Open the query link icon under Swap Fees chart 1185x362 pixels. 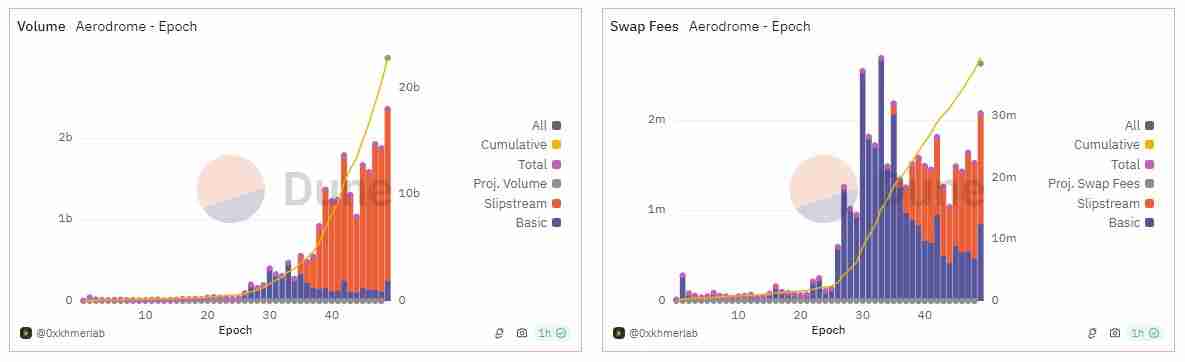1092,333
